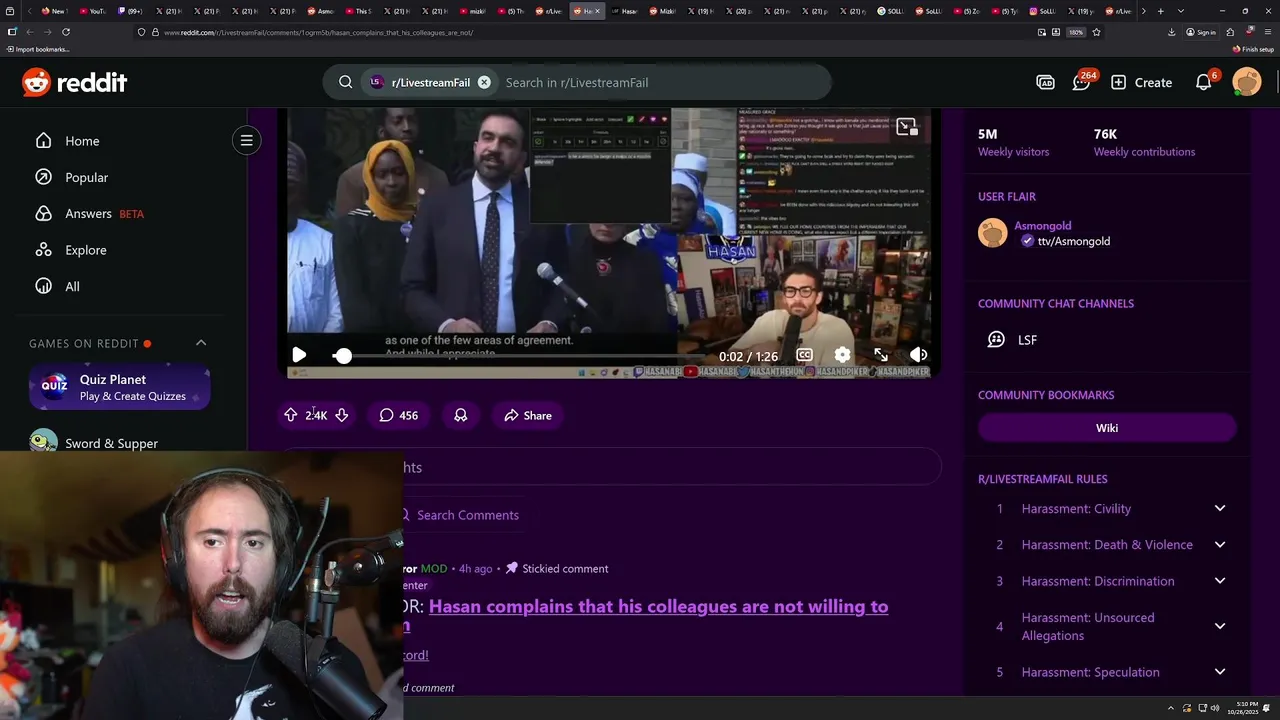Open the chat icon with 264 badge
The height and width of the screenshot is (720, 1280).
[1082, 82]
